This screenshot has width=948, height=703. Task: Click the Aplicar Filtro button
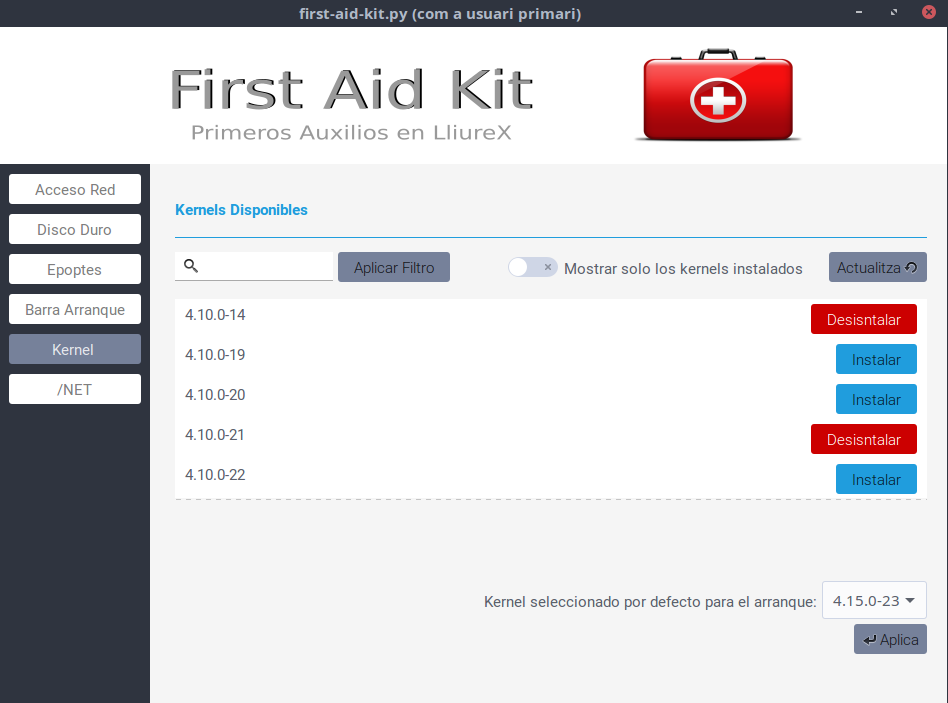point(394,267)
